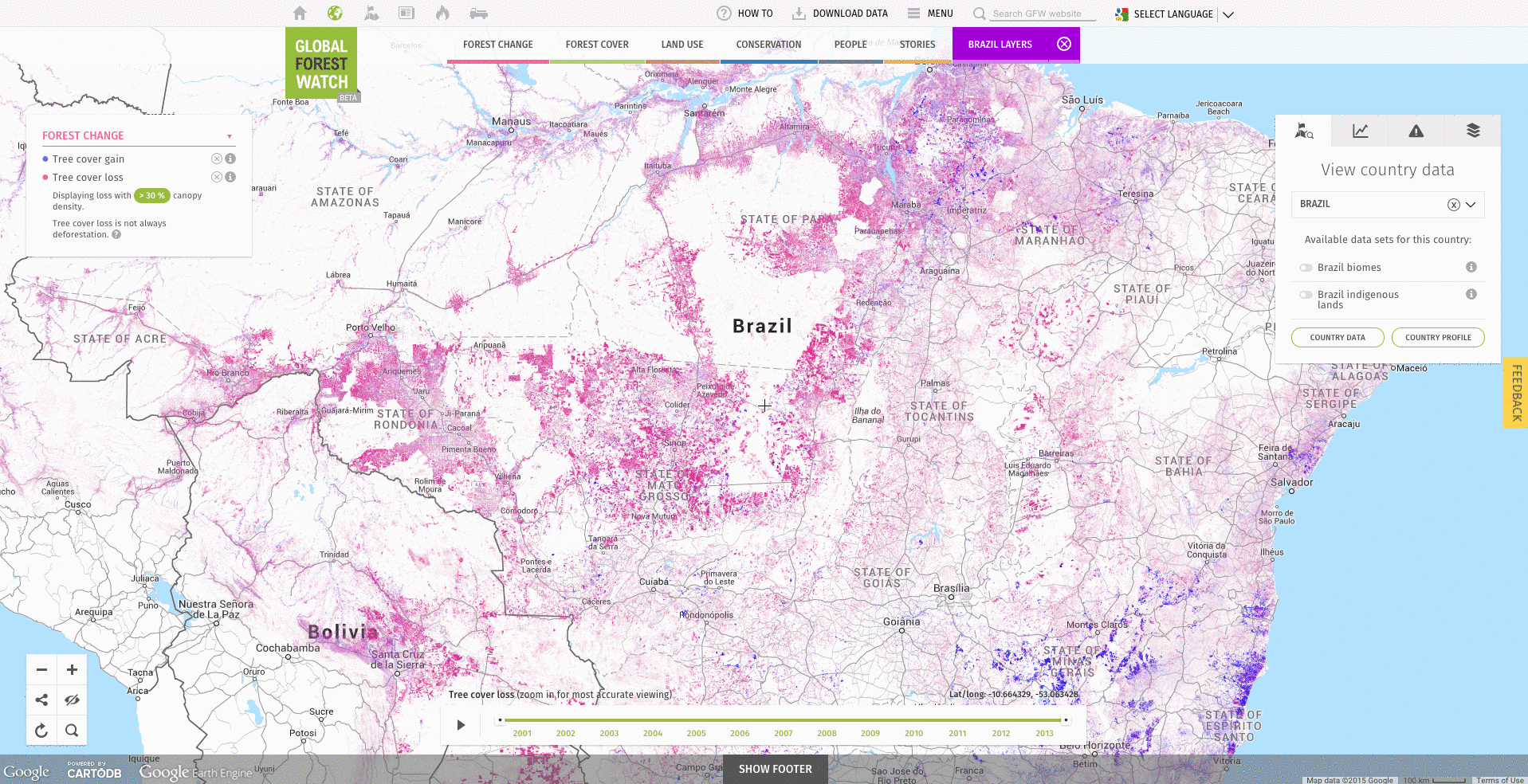Image resolution: width=1528 pixels, height=784 pixels.
Task: Select 2004 on the timeline
Action: pos(653,733)
